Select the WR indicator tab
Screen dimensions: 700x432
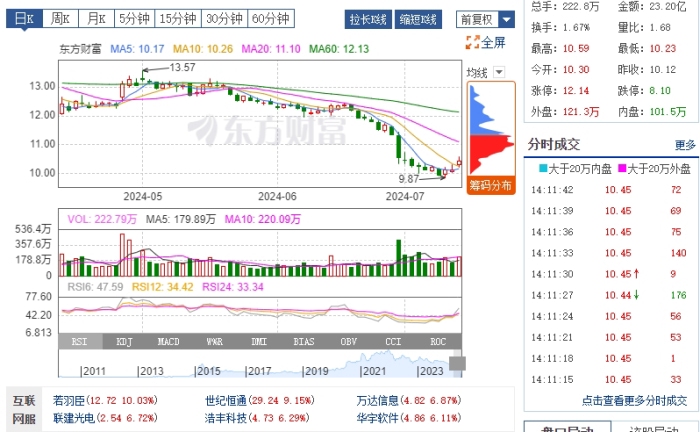click(x=214, y=342)
